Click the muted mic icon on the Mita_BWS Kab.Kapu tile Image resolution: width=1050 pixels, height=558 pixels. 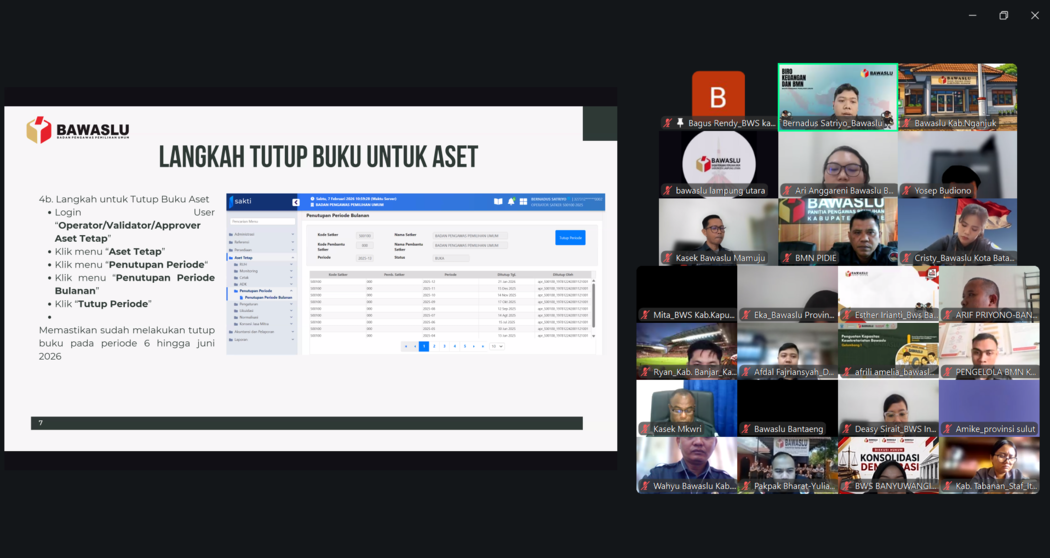645,315
